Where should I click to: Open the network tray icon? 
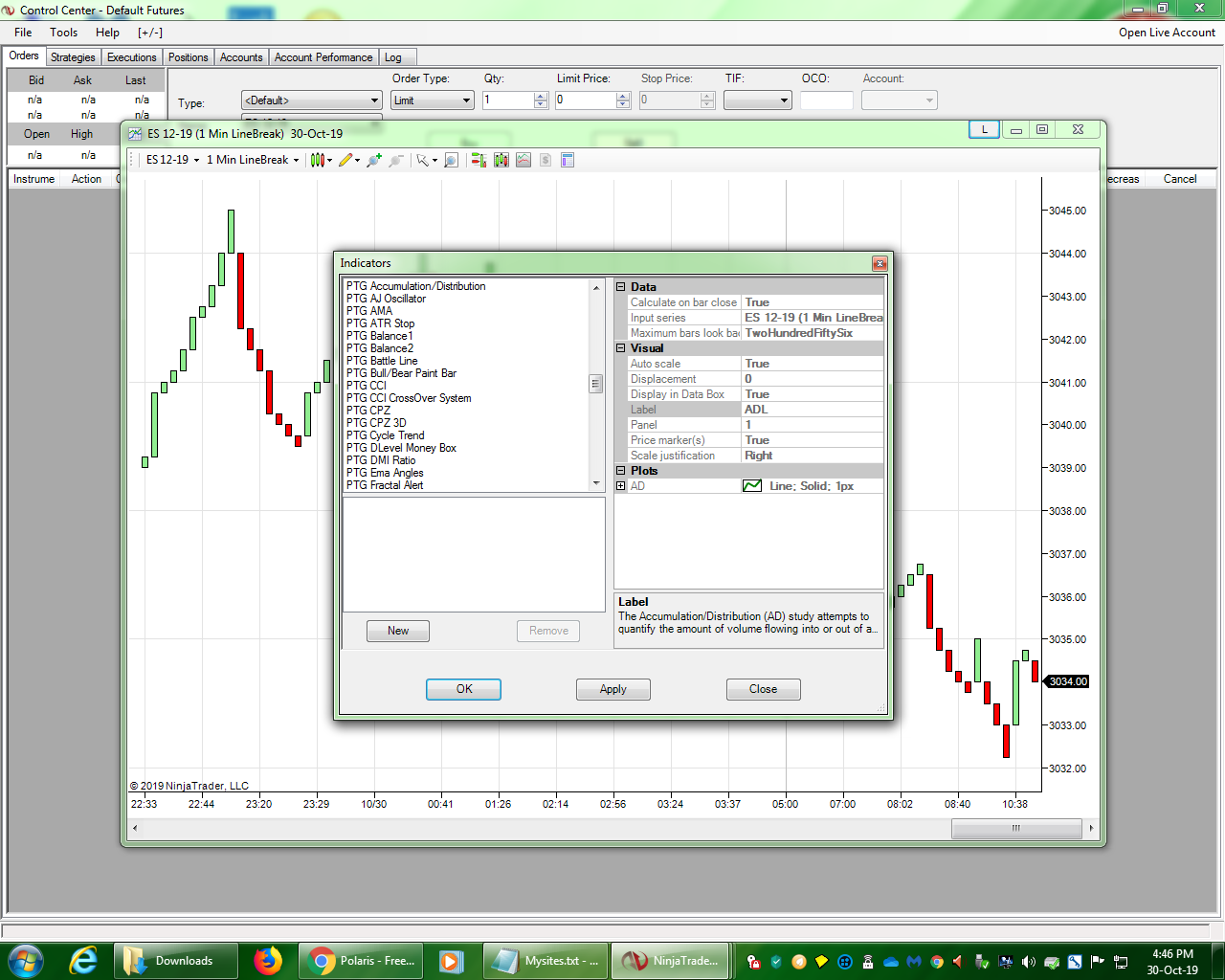[1121, 962]
